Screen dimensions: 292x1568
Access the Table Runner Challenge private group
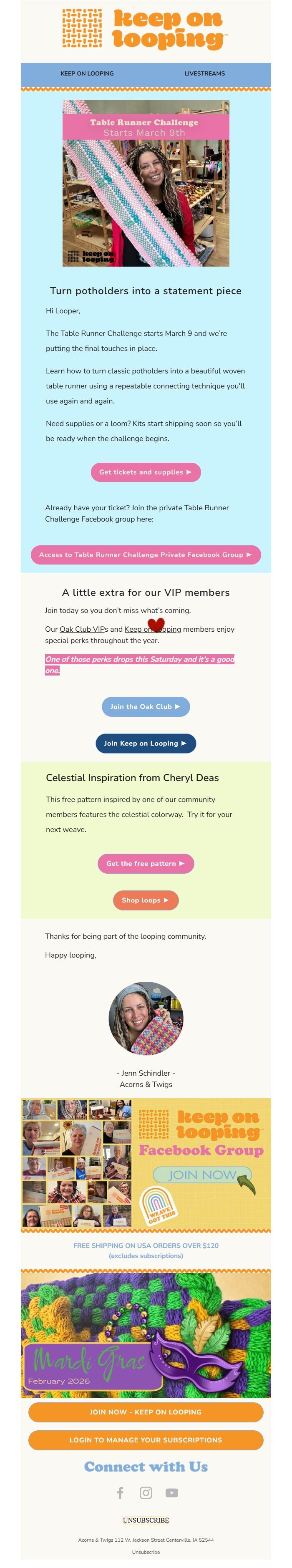coord(146,555)
